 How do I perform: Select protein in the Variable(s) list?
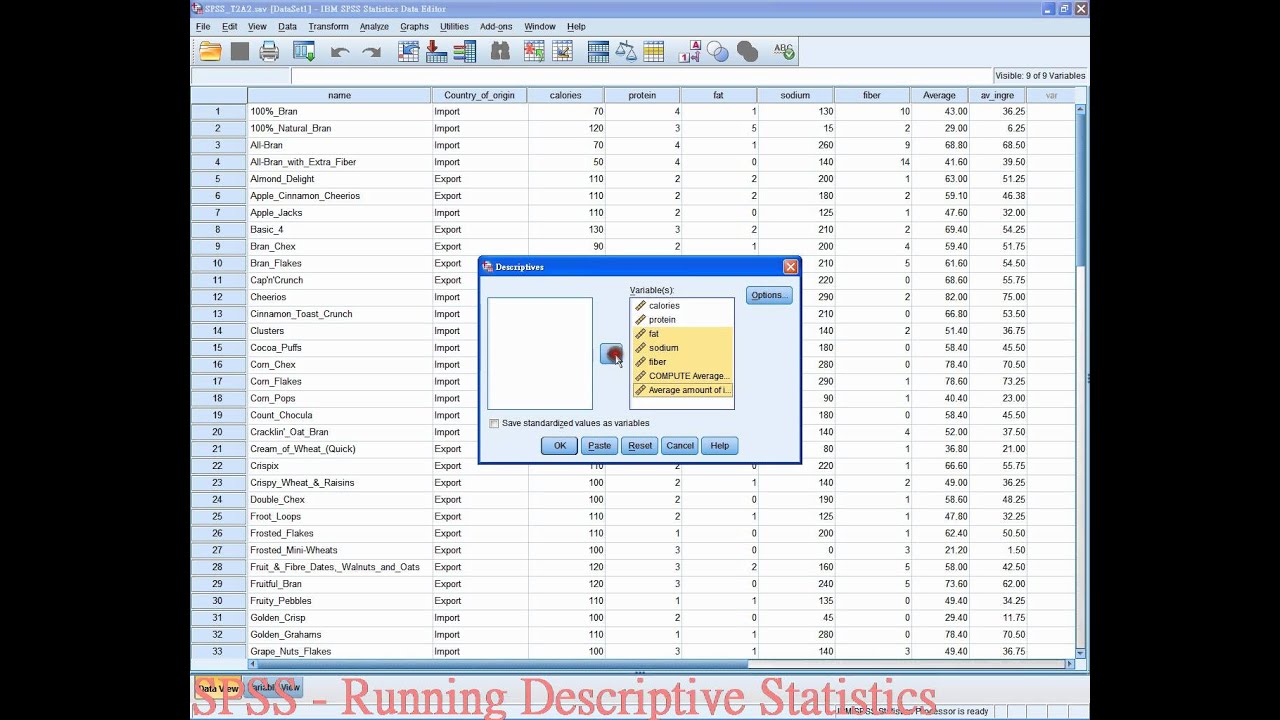coord(682,320)
